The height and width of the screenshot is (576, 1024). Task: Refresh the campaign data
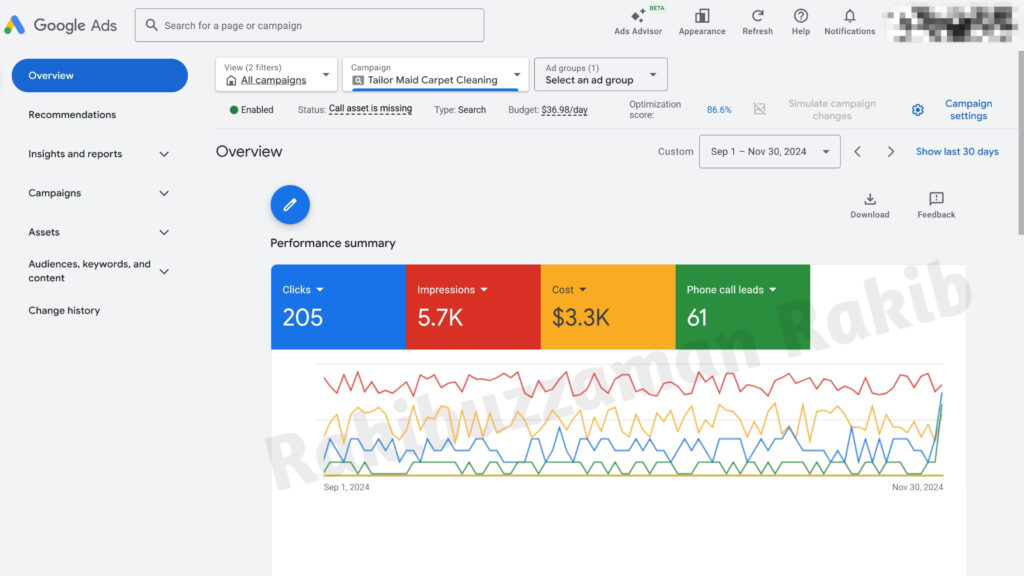(x=757, y=22)
